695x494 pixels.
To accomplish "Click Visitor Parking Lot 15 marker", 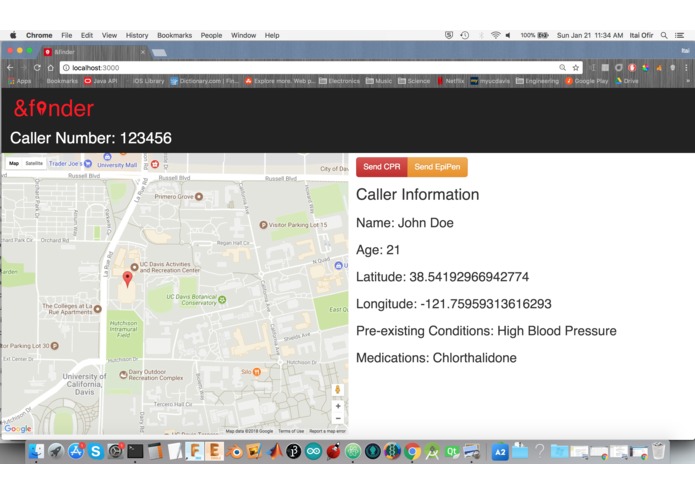I will click(x=263, y=225).
